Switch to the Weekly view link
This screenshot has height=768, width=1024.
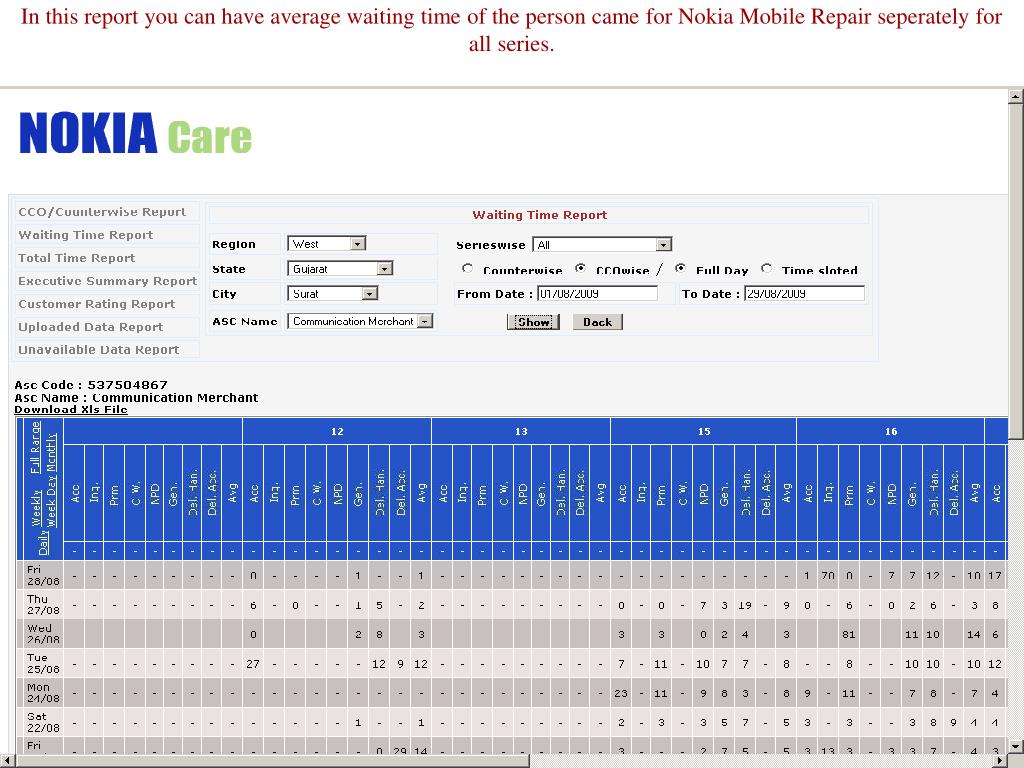[x=37, y=508]
